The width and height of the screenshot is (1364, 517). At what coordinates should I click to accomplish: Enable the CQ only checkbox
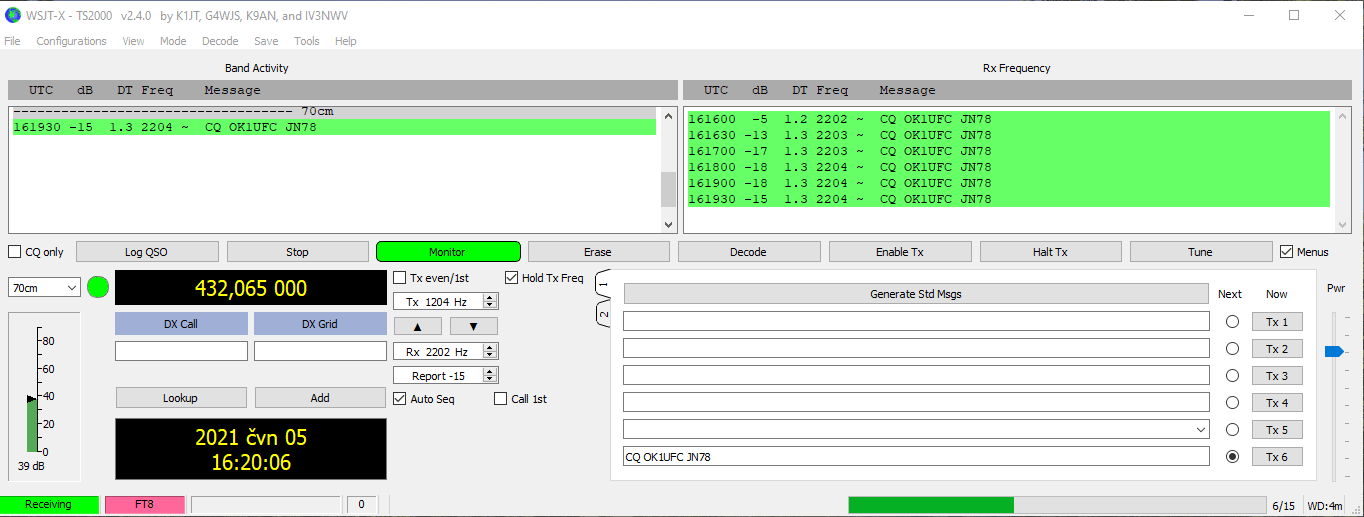tap(15, 252)
